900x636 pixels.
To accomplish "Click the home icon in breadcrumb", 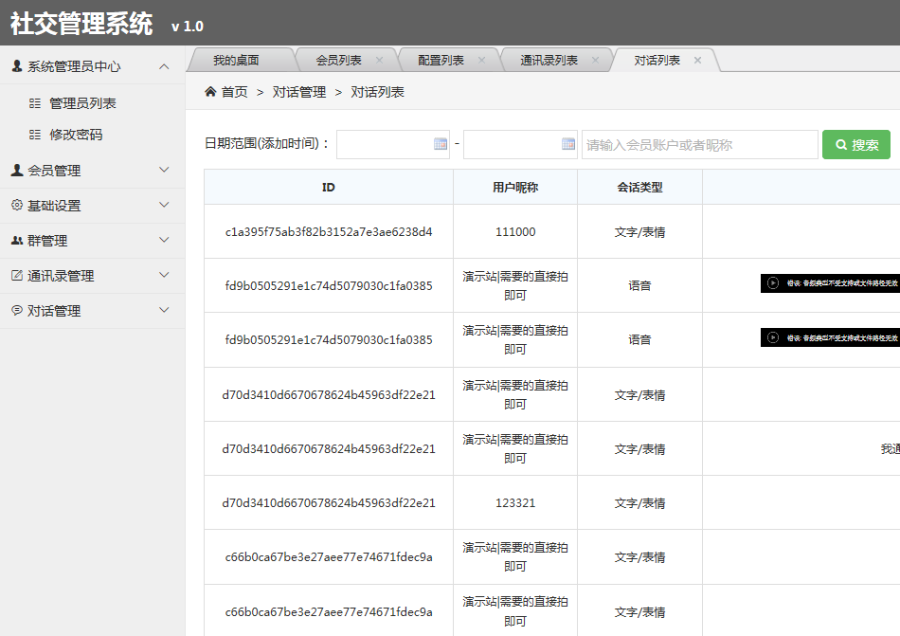I will click(x=211, y=92).
